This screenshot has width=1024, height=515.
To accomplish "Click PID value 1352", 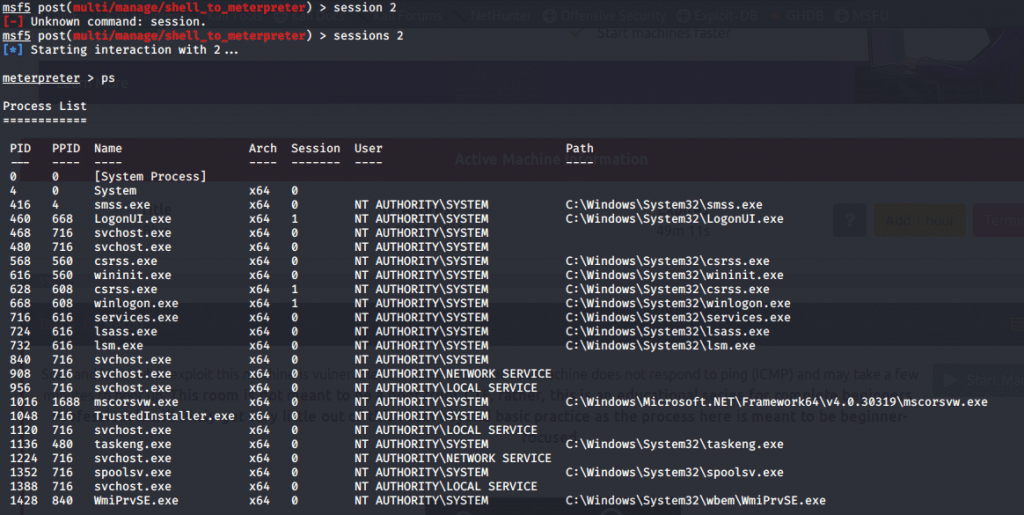I will tap(24, 472).
